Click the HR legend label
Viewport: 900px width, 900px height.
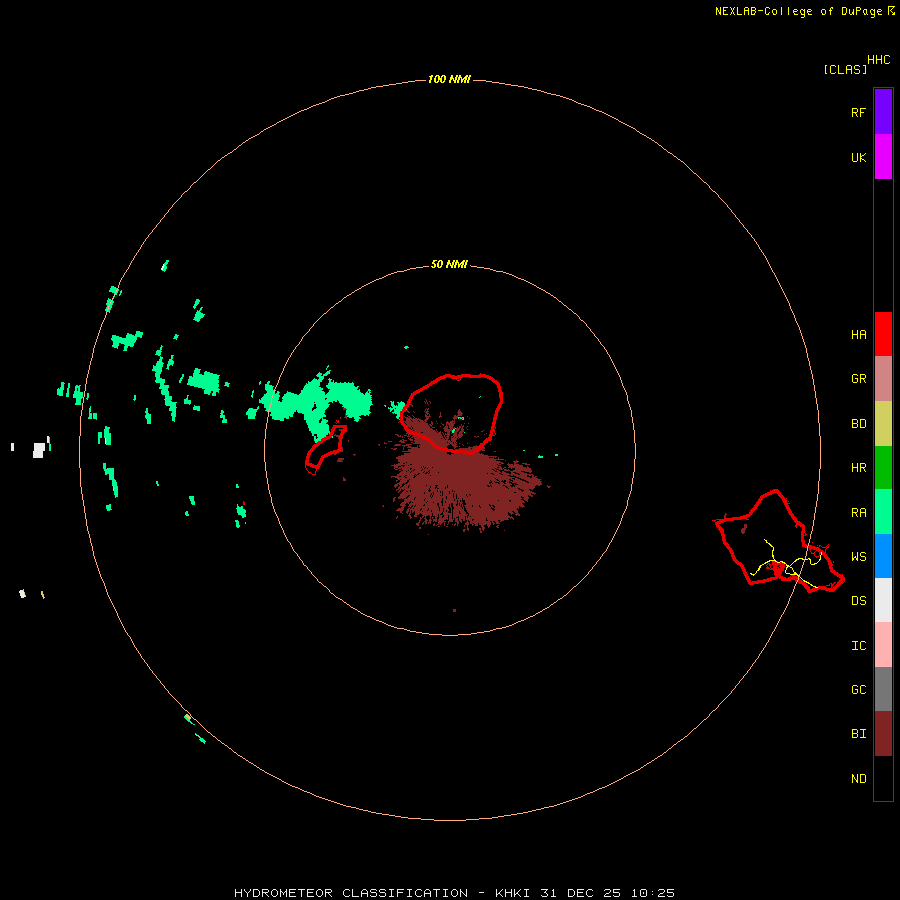tap(858, 467)
